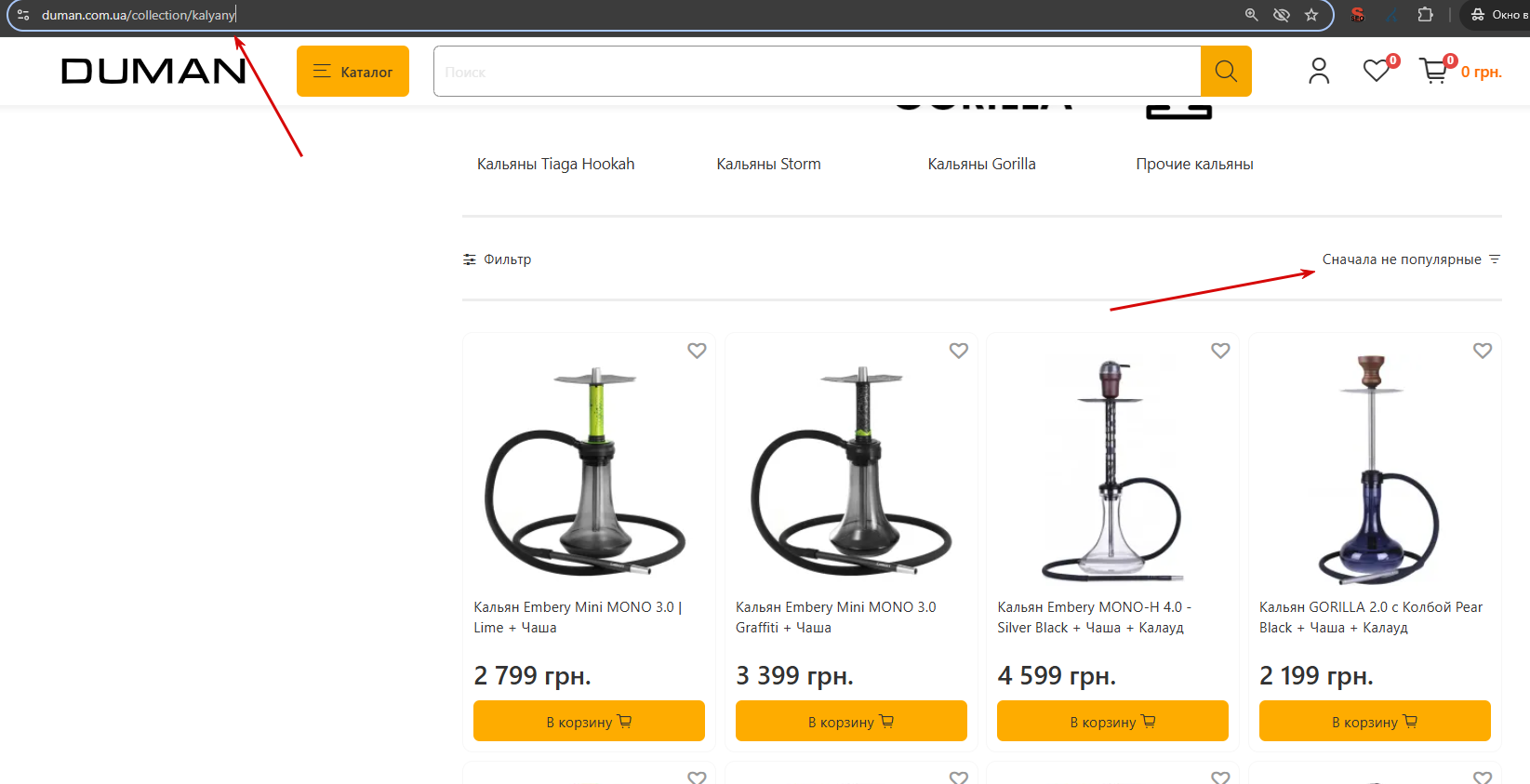Click the price 3 399 грн.
1530x784 pixels.
point(794,675)
